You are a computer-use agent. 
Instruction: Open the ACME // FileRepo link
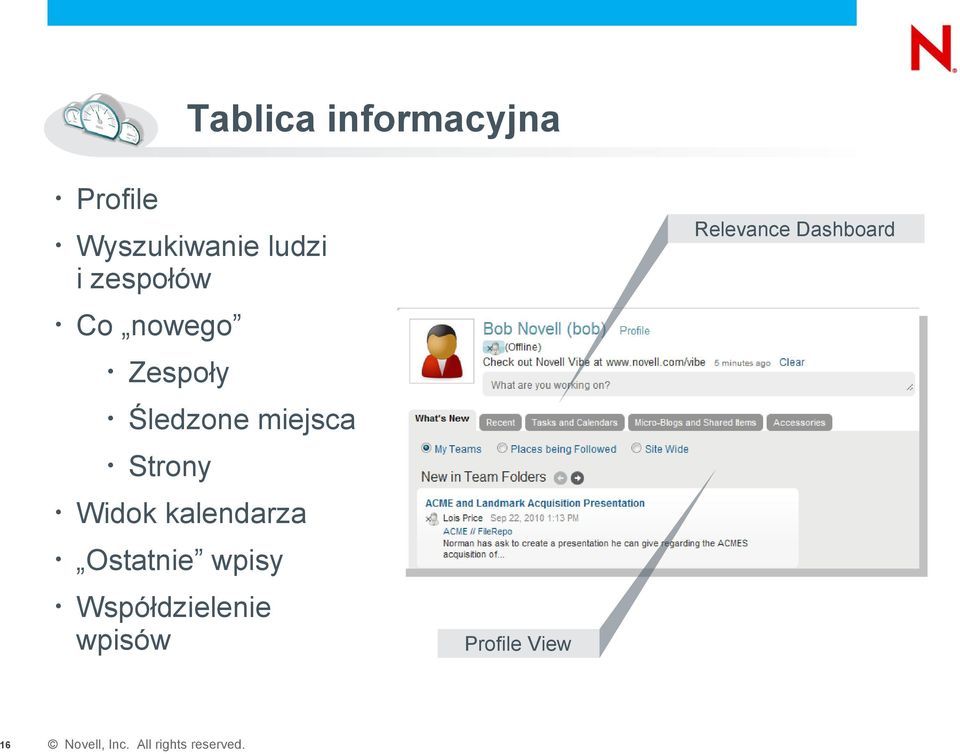click(x=478, y=531)
